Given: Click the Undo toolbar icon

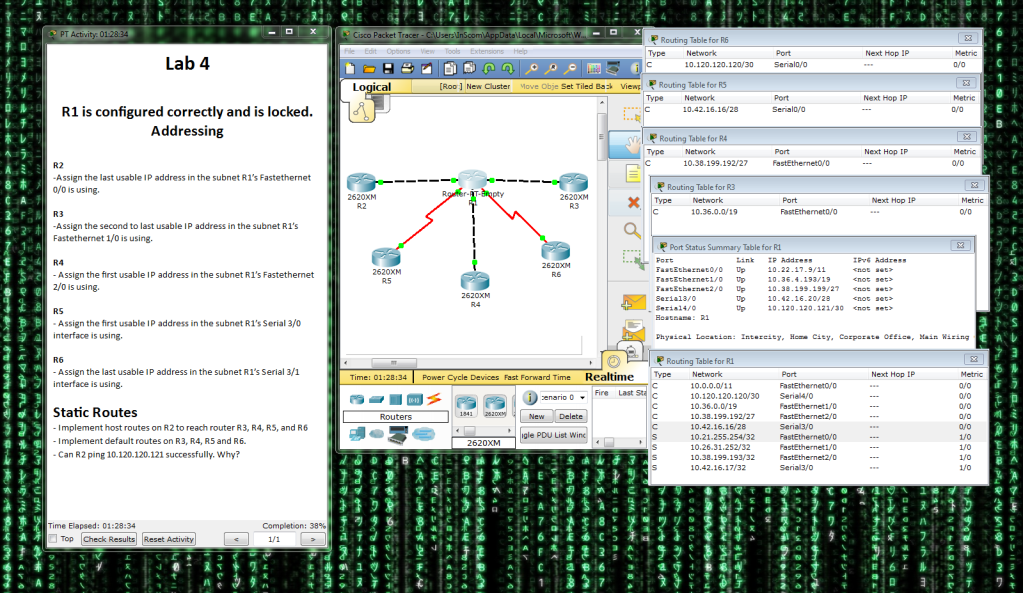Looking at the screenshot, I should (490, 69).
